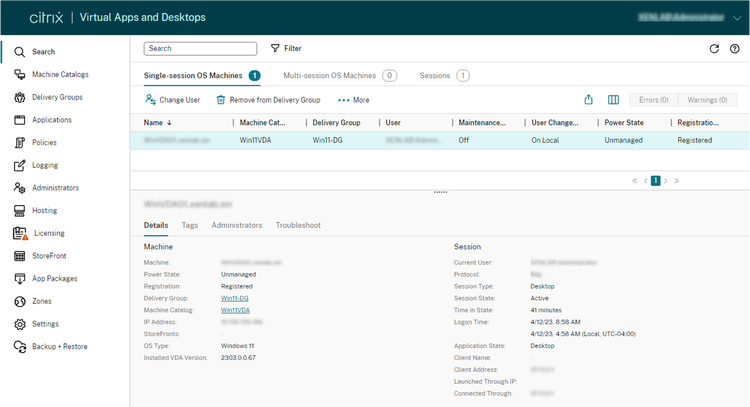This screenshot has width=750, height=407.
Task: Click the pane splitter handle above details
Action: point(441,192)
